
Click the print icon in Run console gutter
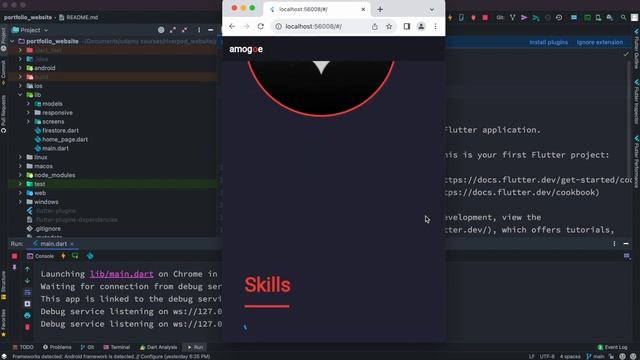[27, 316]
